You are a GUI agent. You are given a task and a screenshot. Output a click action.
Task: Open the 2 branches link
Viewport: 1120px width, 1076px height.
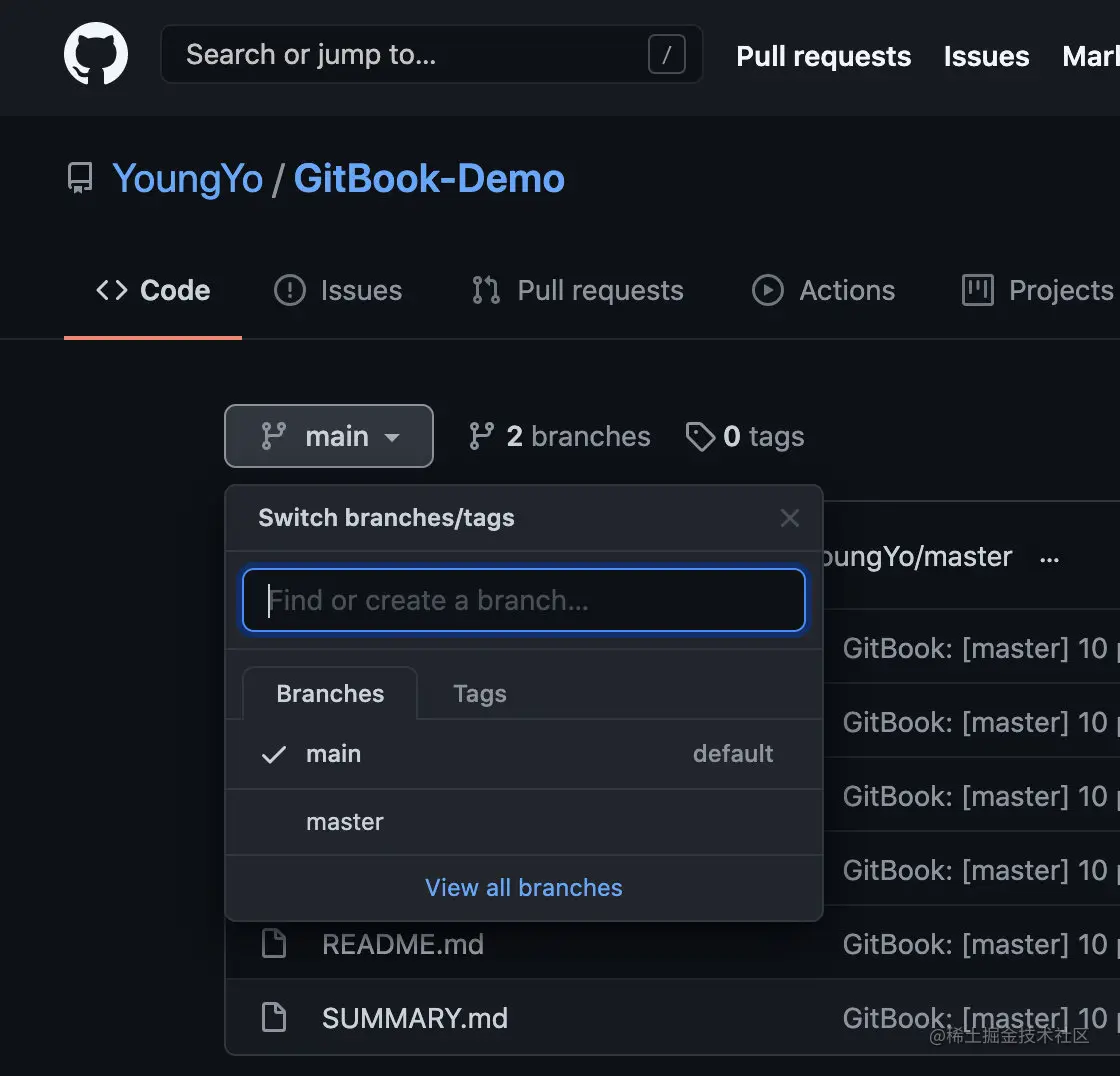click(560, 436)
